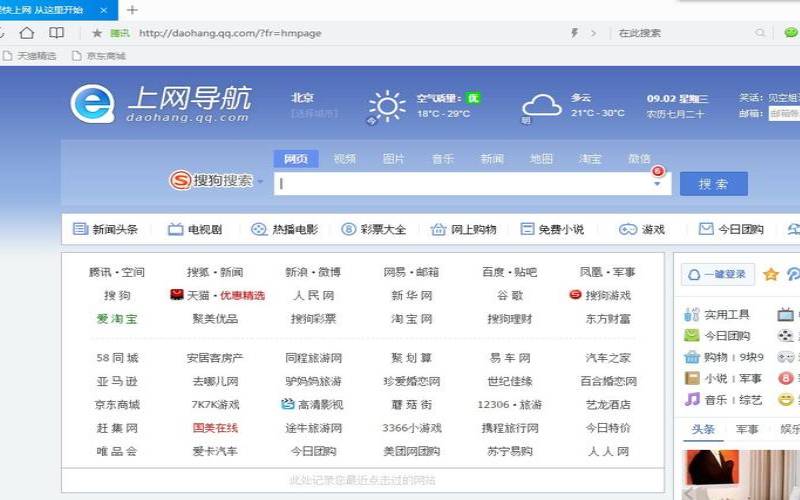This screenshot has height=500, width=800.
Task: Click the orange star favorites icon
Action: (x=770, y=274)
